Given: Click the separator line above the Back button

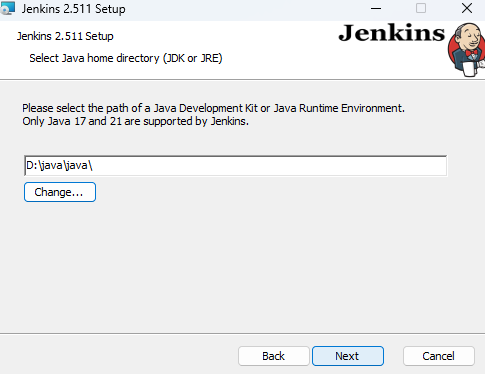Looking at the screenshot, I should [242, 333].
